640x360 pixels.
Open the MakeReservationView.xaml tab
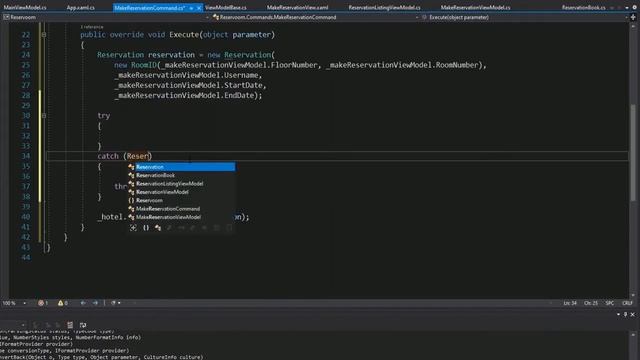[x=297, y=8]
